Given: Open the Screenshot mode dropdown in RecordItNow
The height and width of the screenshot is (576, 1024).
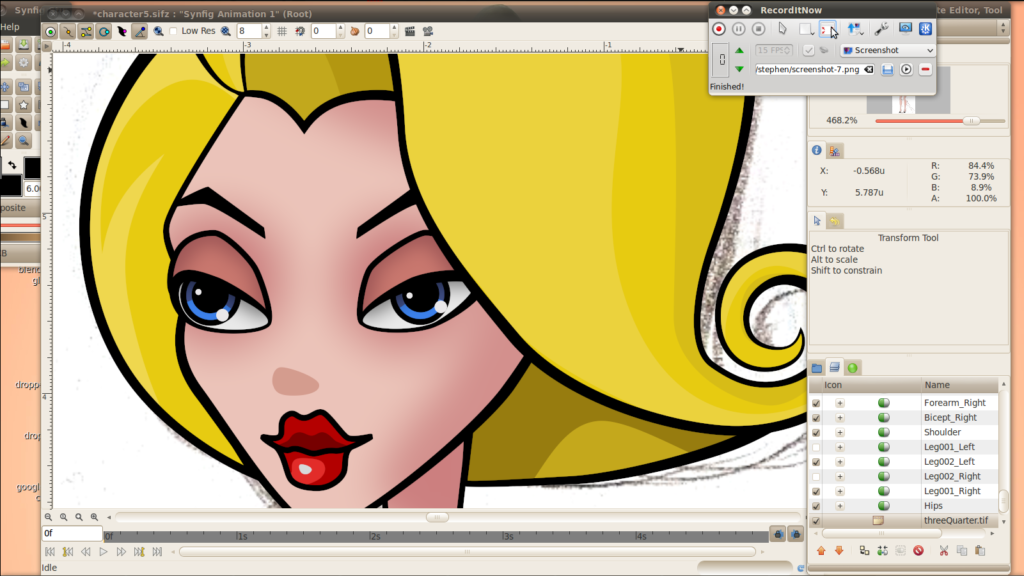Looking at the screenshot, I should [888, 50].
